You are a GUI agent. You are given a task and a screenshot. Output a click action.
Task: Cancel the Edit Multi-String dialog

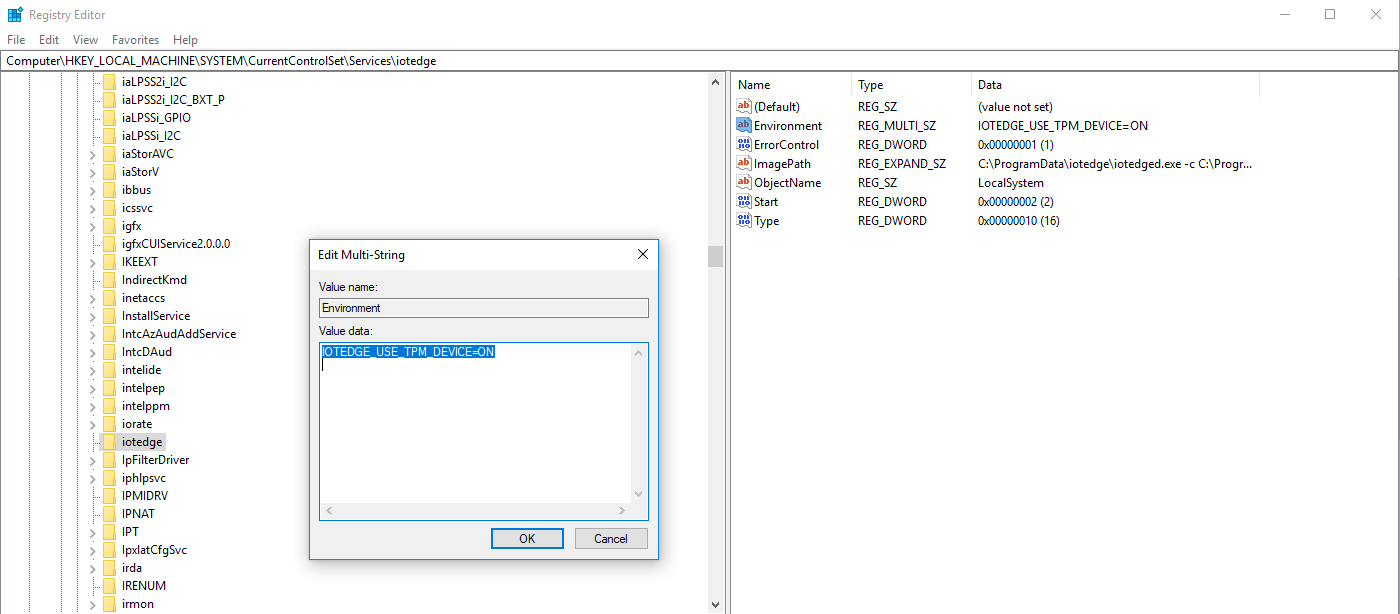(610, 538)
